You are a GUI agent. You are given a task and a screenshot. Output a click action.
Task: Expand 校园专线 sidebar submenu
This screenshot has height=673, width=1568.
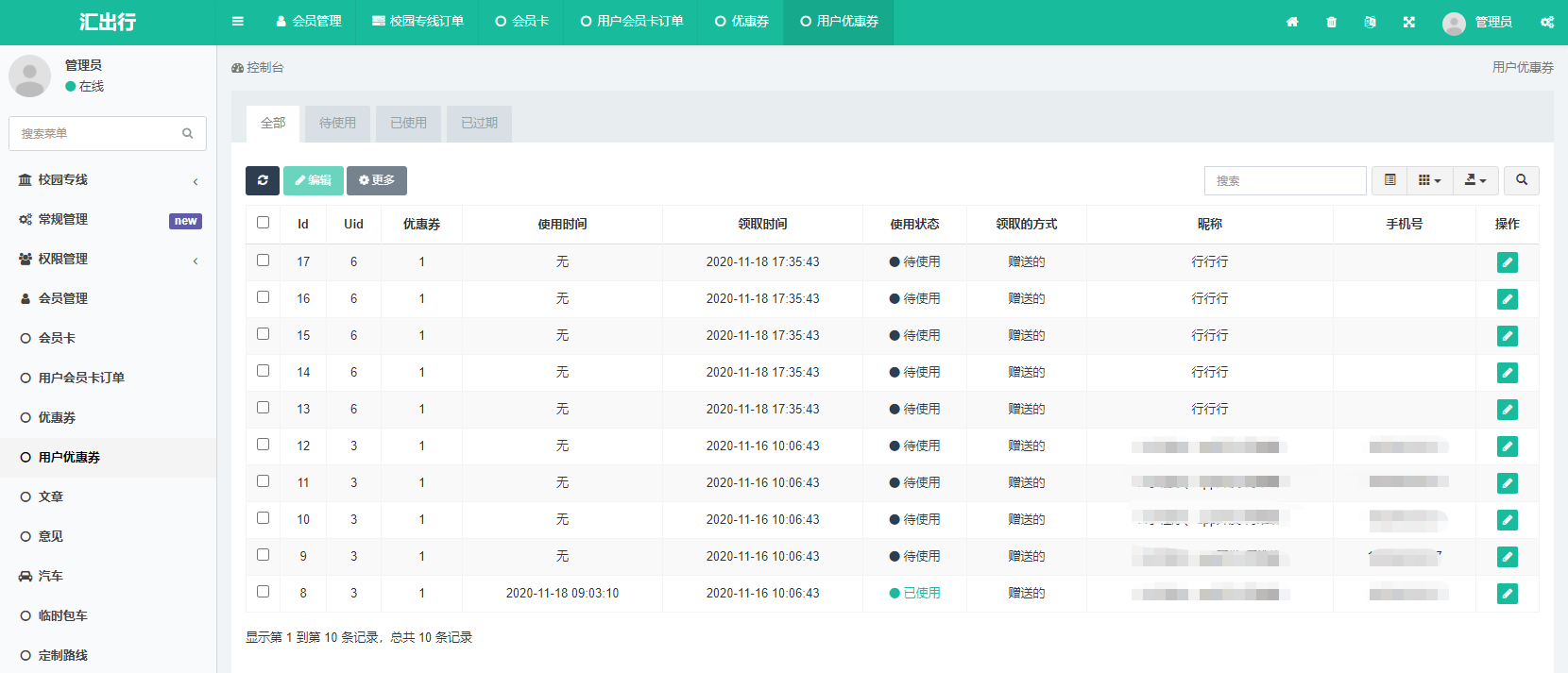coord(109,179)
